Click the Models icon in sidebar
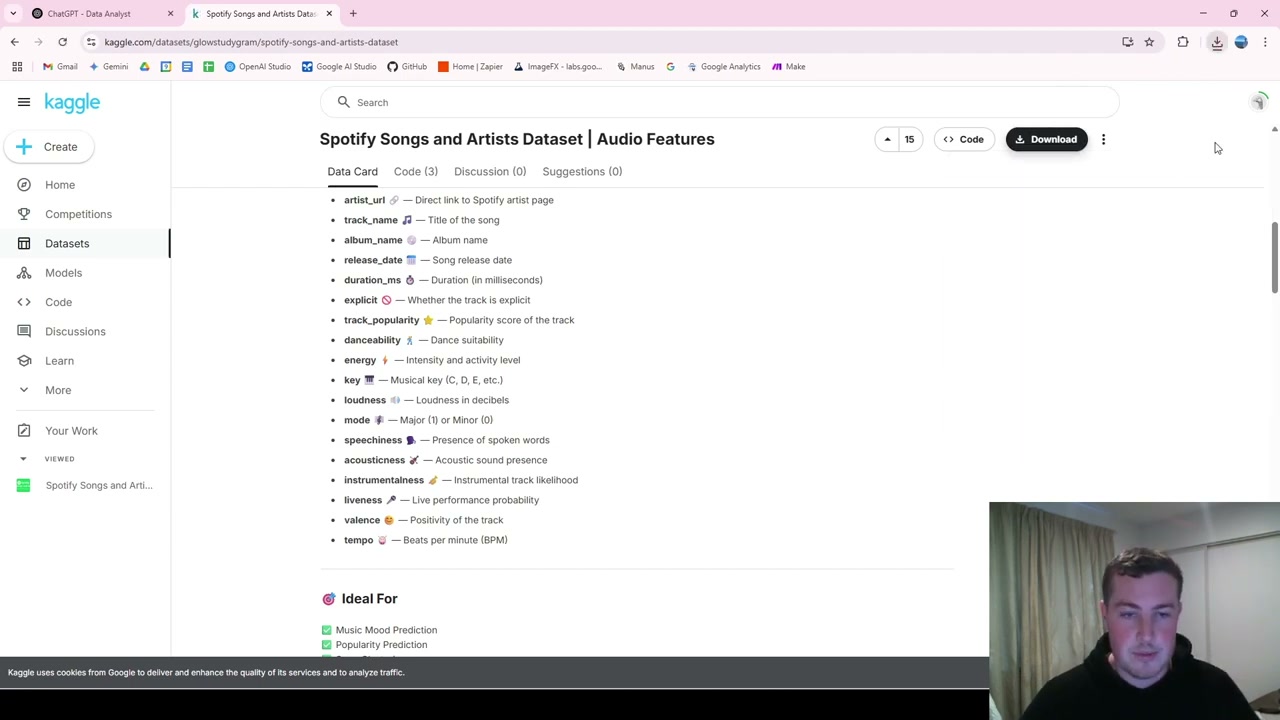The height and width of the screenshot is (720, 1280). point(24,273)
